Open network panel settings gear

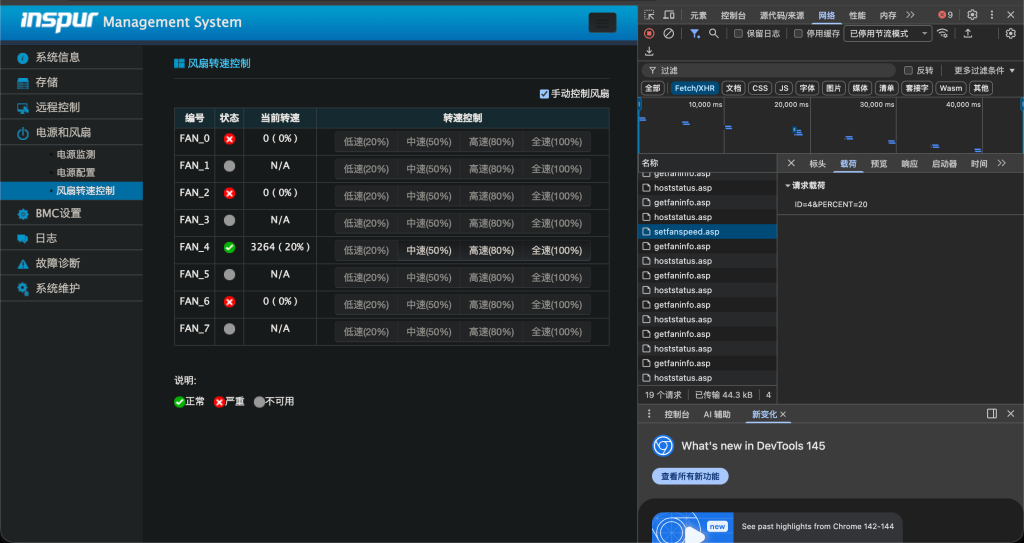coord(1011,33)
